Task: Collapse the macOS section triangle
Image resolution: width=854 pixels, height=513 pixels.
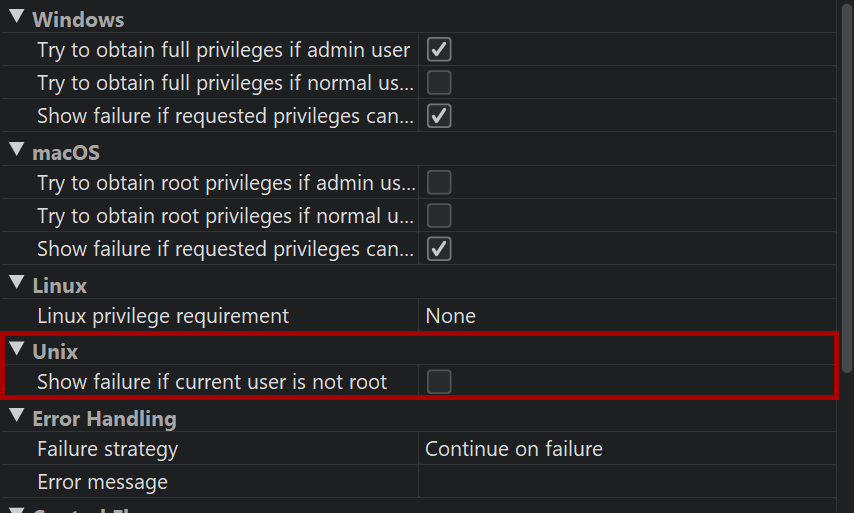Action: click(17, 151)
